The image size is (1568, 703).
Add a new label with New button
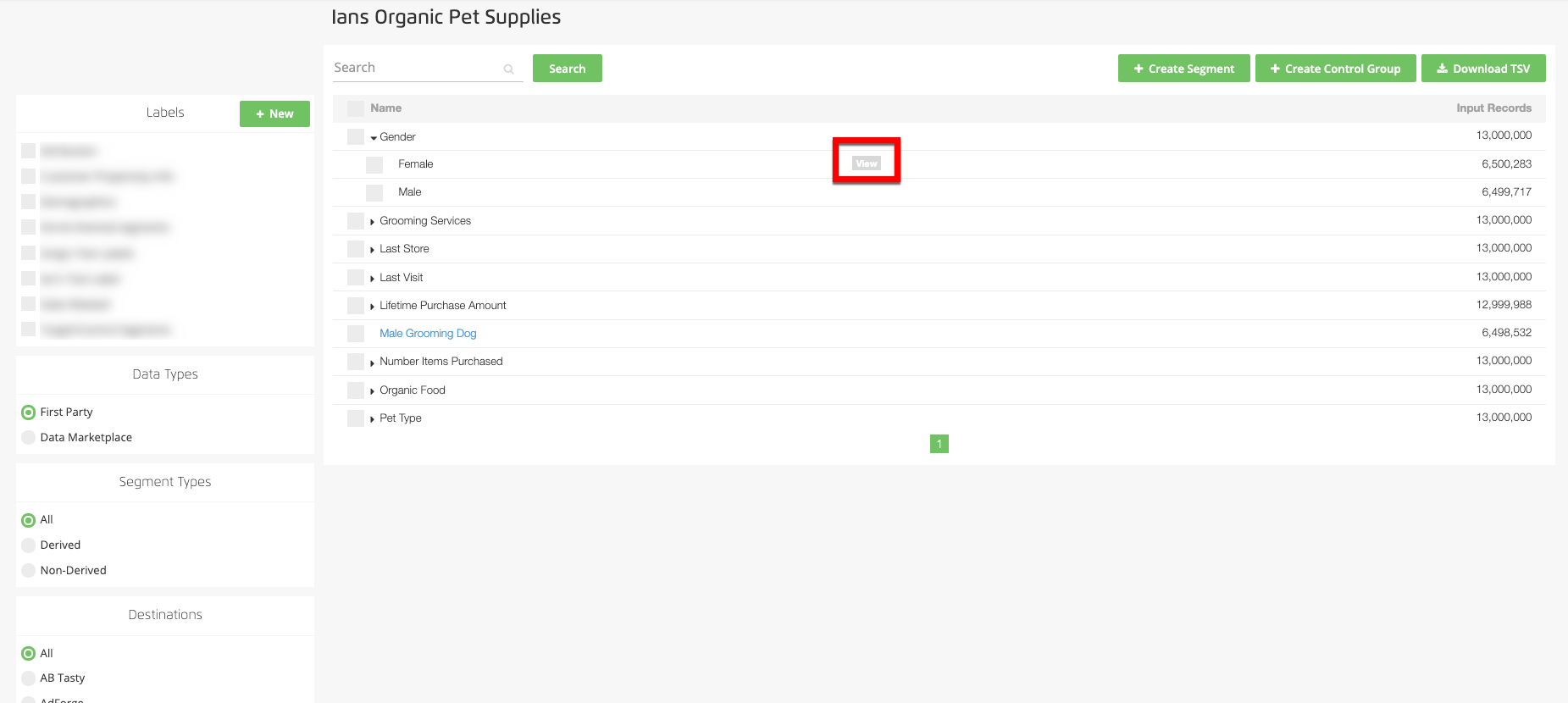click(274, 113)
